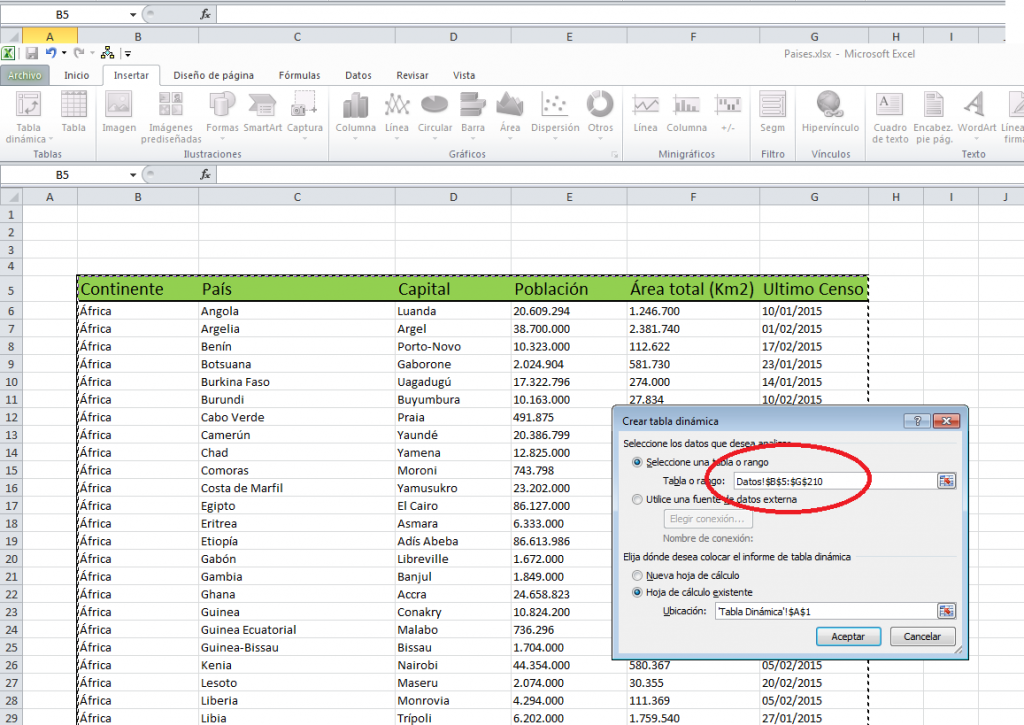Viewport: 1024px width, 725px height.
Task: Select the 'Seleccione una tabla o rango' option
Action: (637, 462)
